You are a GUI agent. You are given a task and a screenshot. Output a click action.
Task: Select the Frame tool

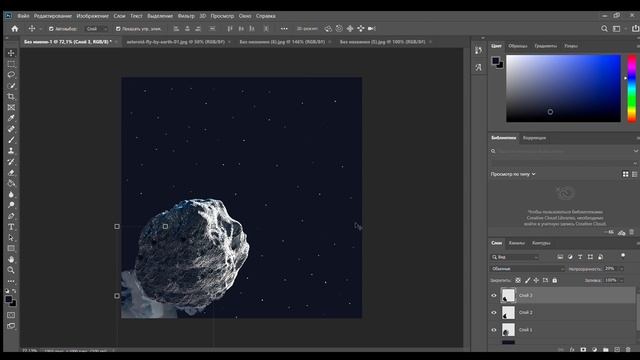tap(11, 107)
